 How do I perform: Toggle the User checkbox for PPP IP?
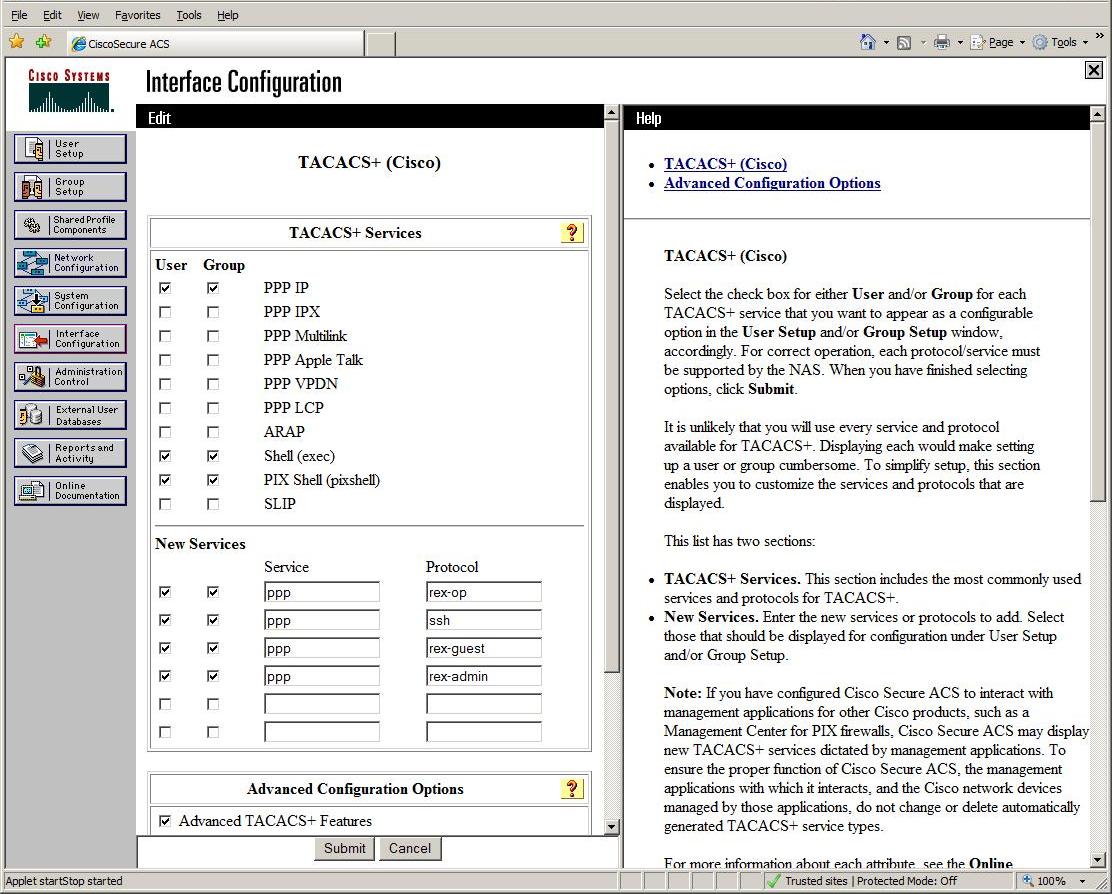pyautogui.click(x=165, y=288)
